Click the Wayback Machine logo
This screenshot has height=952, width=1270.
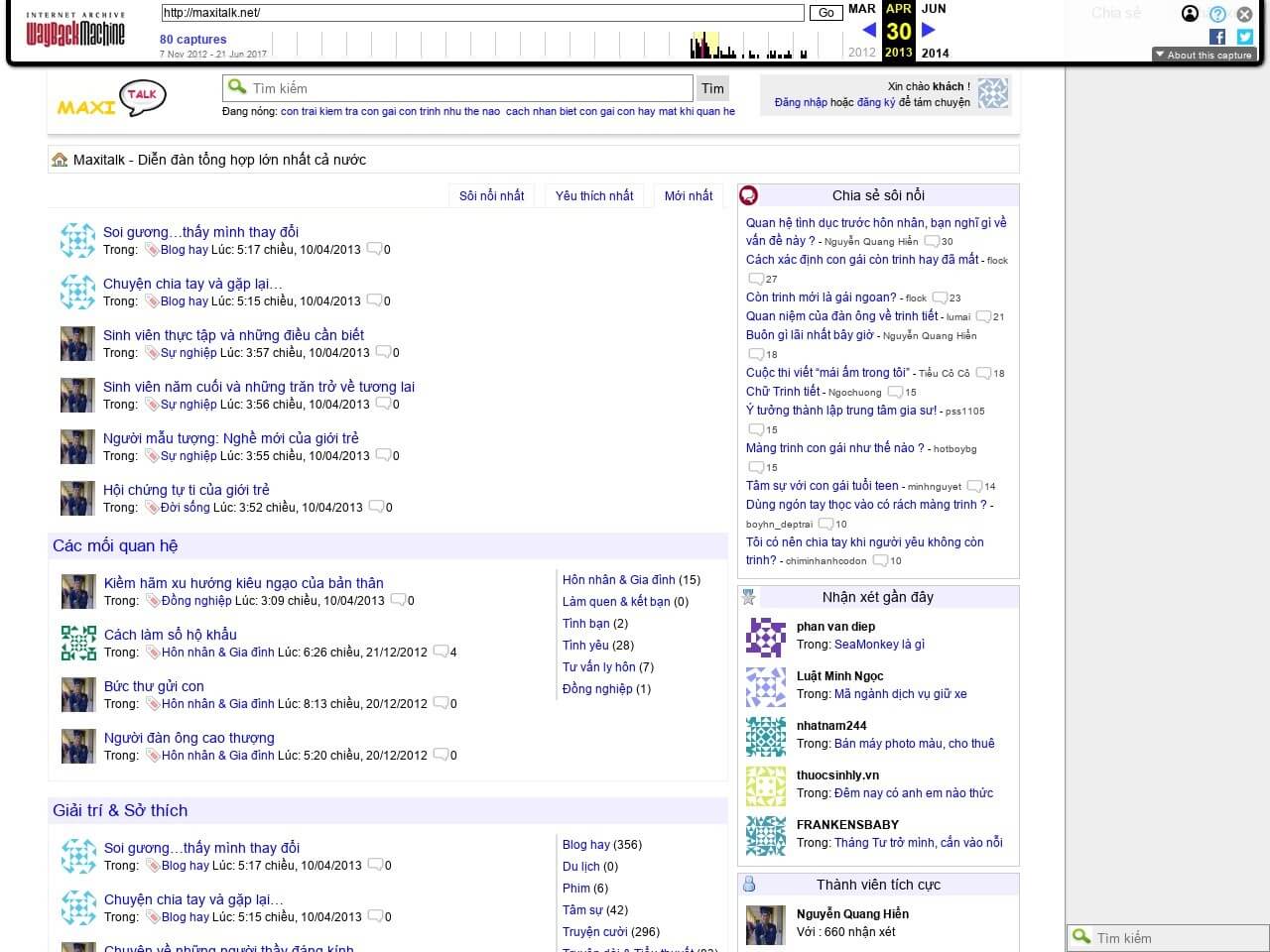click(75, 32)
